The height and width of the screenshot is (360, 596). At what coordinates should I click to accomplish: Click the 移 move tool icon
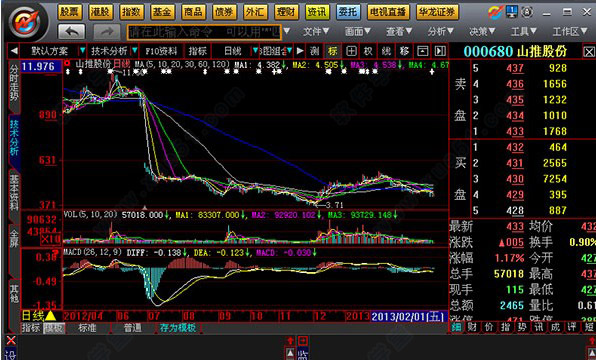coord(404,51)
